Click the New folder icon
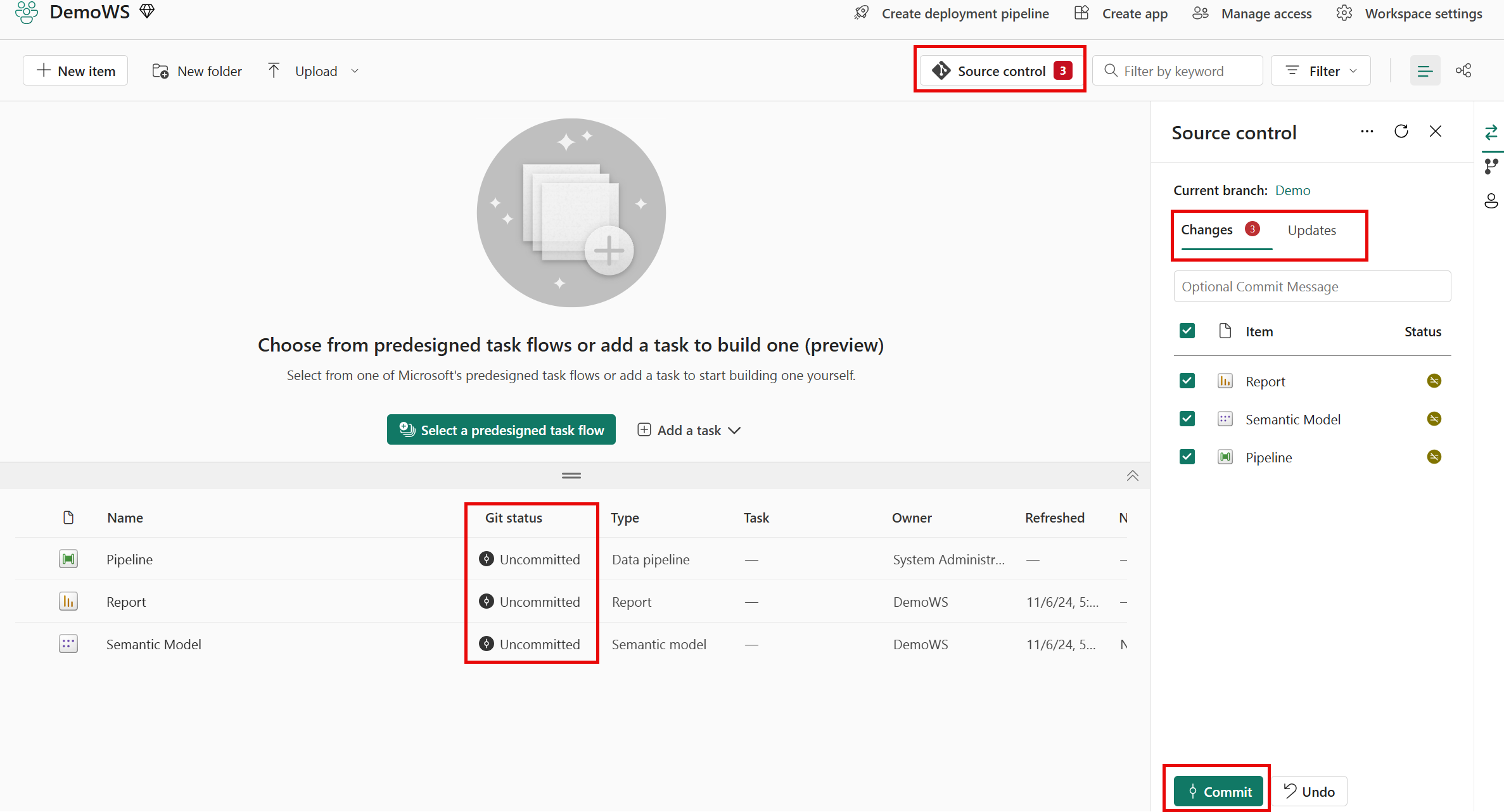The height and width of the screenshot is (812, 1504). (160, 71)
